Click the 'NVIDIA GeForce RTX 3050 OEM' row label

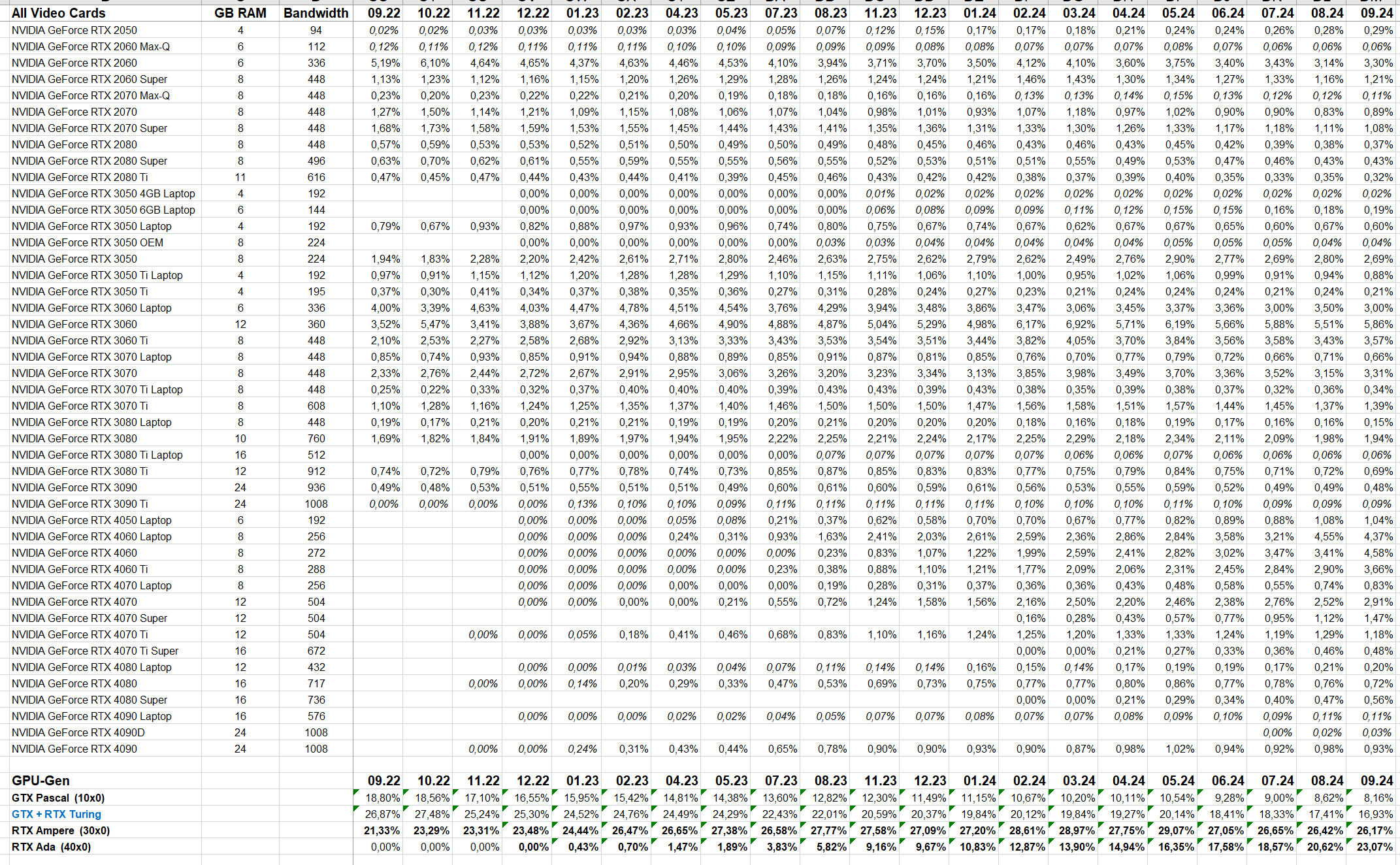point(88,242)
